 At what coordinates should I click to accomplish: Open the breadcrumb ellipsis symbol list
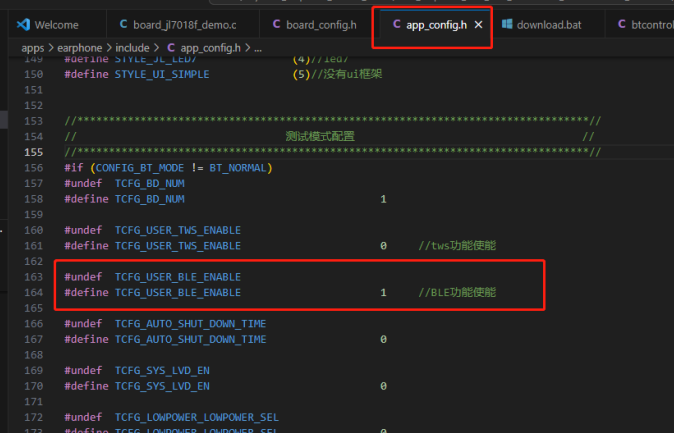point(258,49)
